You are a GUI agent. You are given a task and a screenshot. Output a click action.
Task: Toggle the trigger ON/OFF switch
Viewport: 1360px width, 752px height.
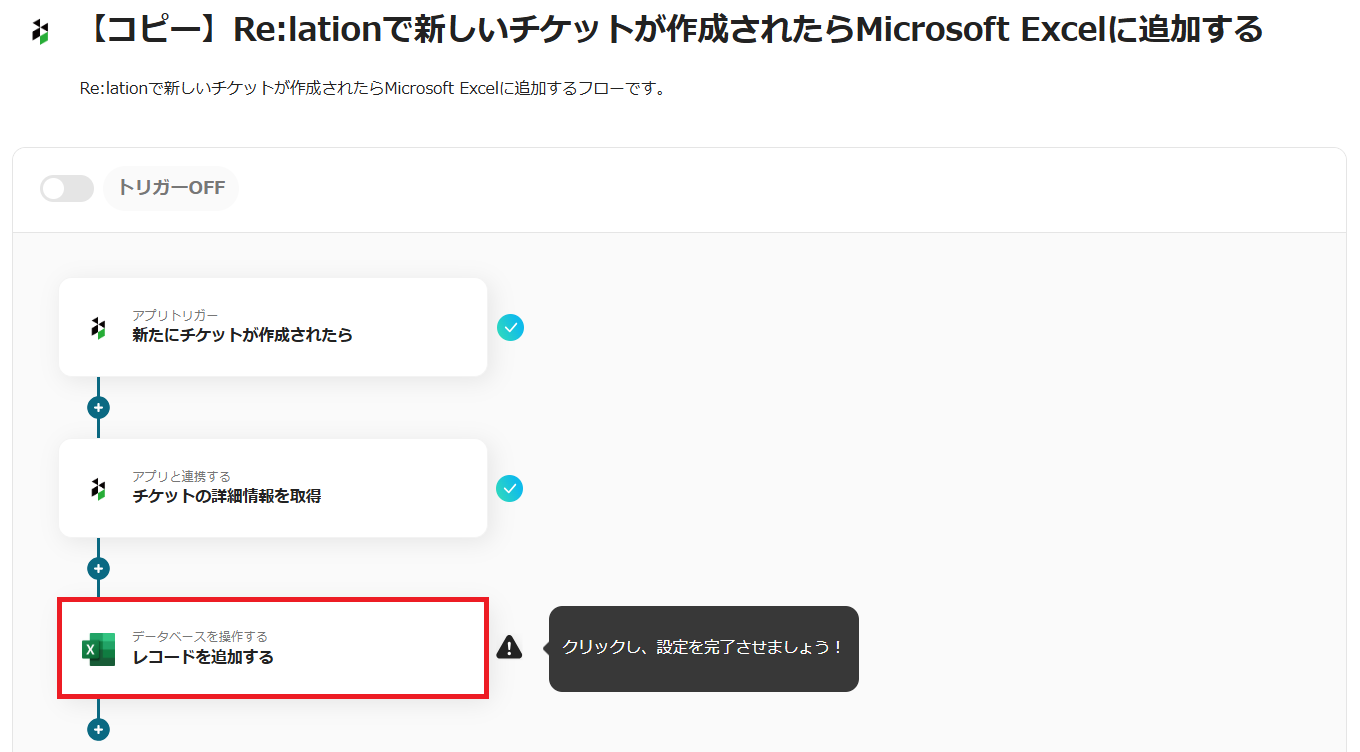(x=67, y=188)
